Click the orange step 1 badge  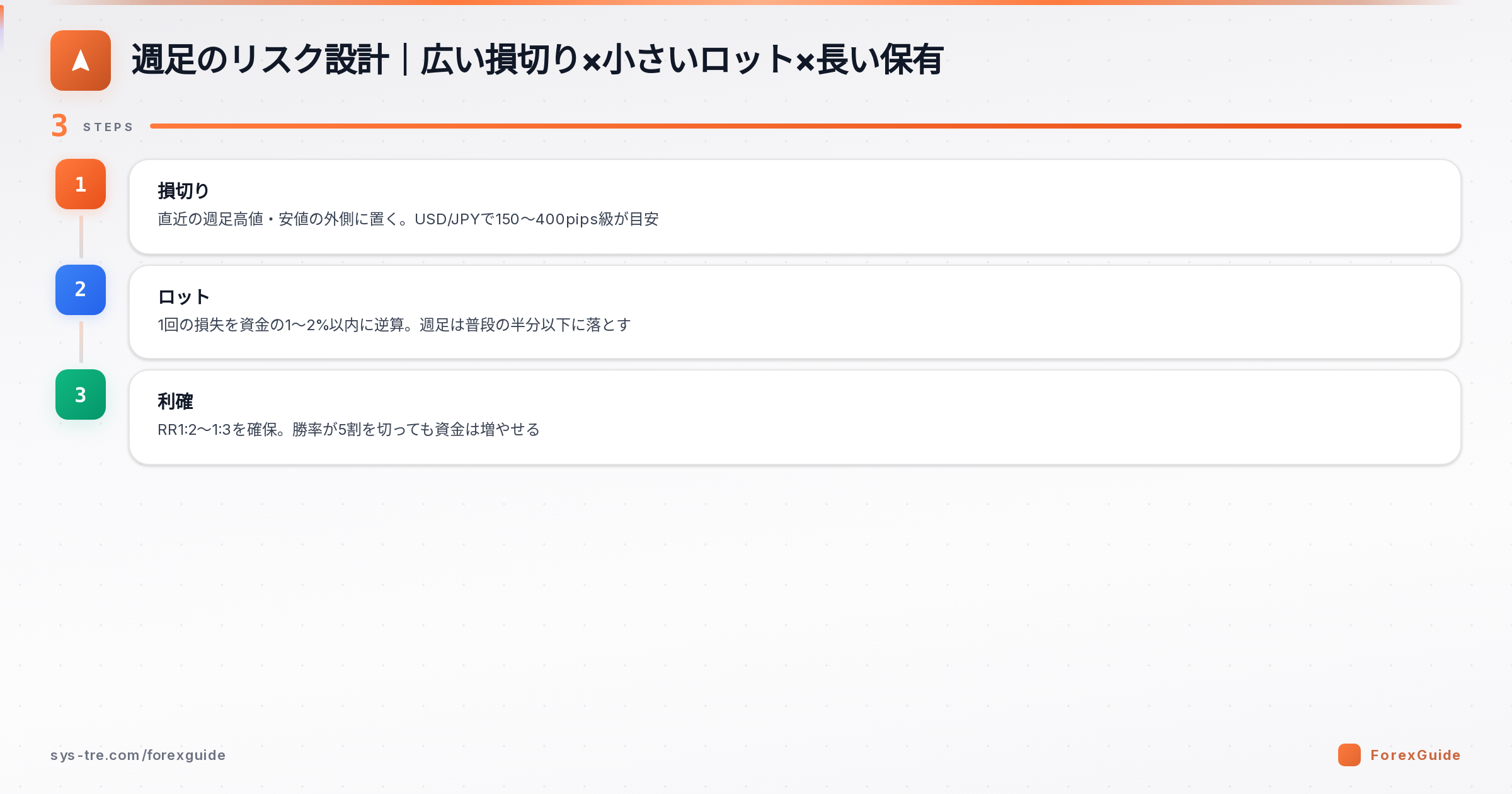[81, 184]
